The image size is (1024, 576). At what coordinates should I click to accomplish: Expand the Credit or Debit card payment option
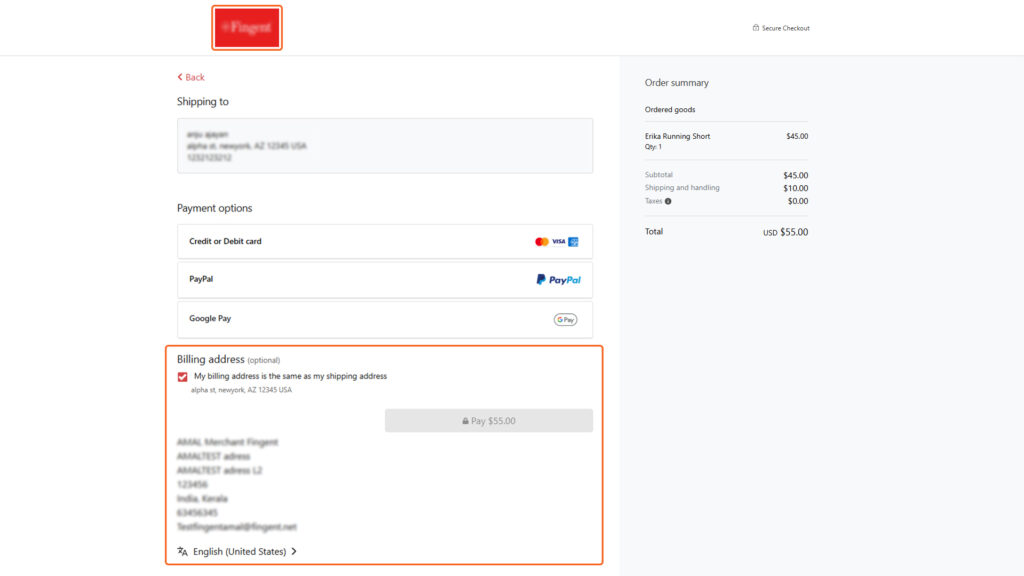(385, 241)
